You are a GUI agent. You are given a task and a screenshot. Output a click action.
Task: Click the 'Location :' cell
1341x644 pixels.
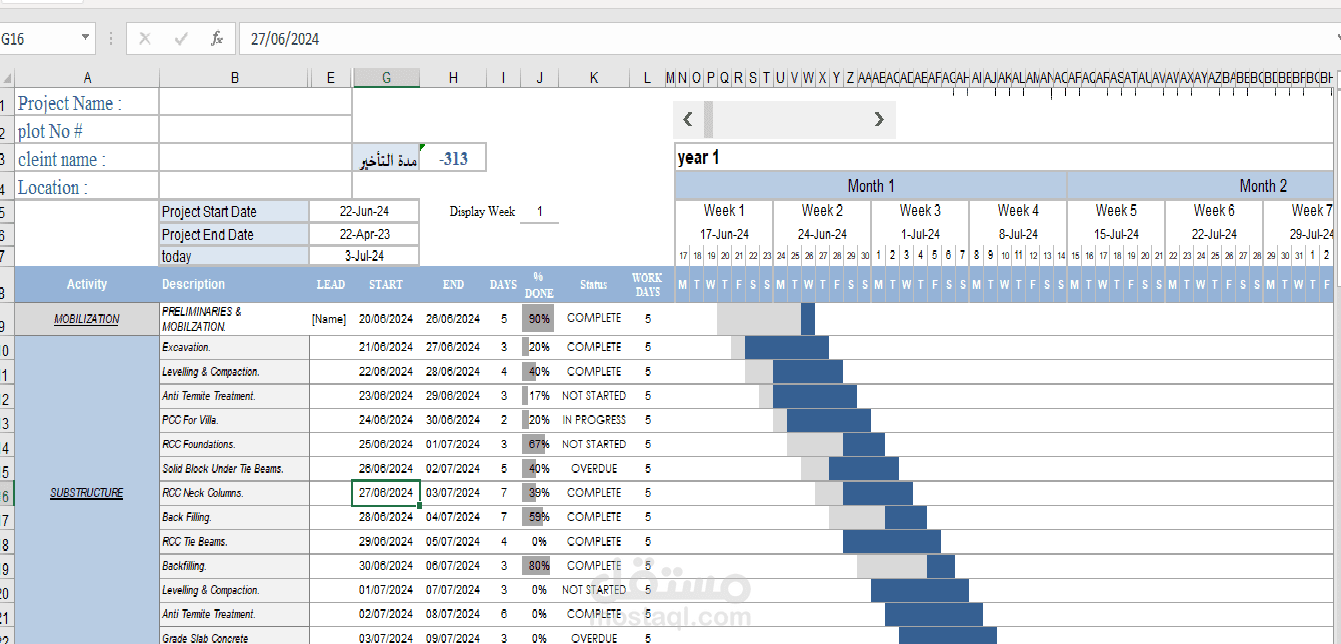point(87,187)
